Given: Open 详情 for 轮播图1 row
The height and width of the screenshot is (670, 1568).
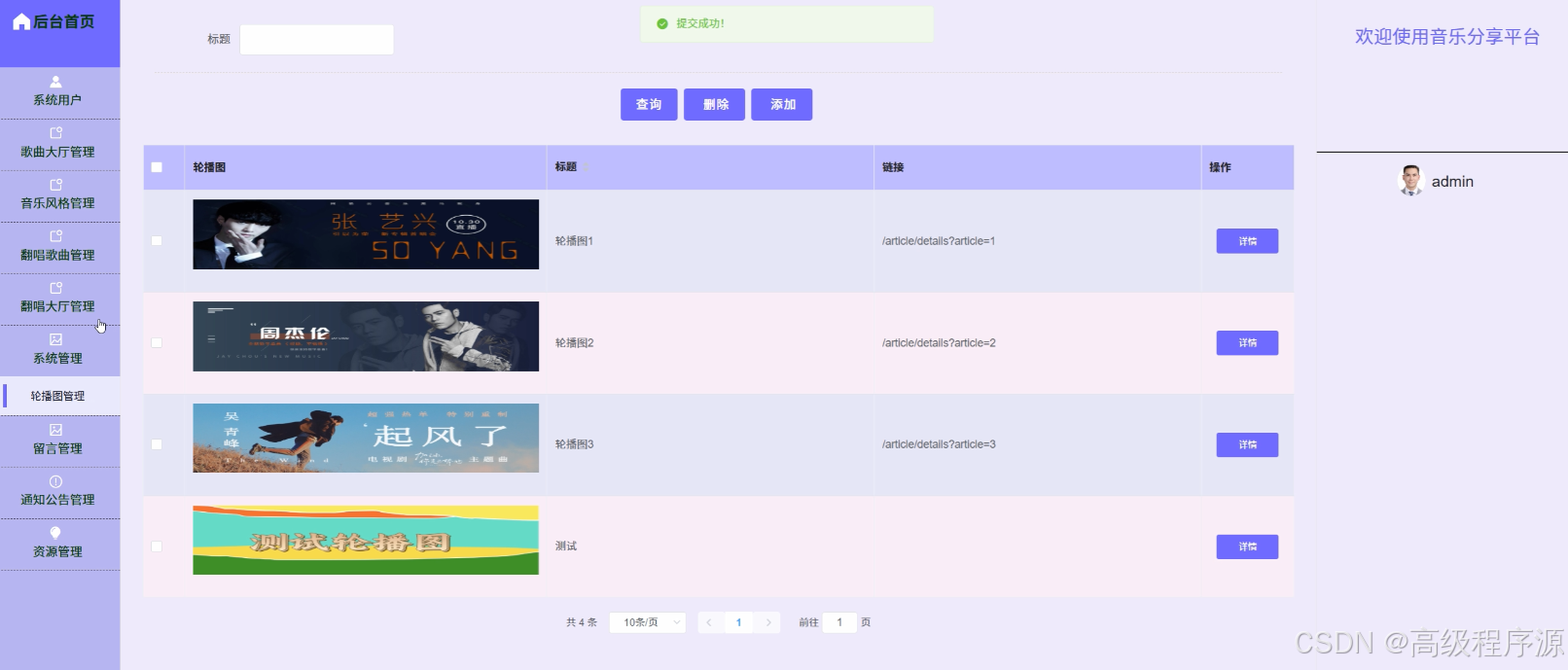Looking at the screenshot, I should pyautogui.click(x=1247, y=241).
